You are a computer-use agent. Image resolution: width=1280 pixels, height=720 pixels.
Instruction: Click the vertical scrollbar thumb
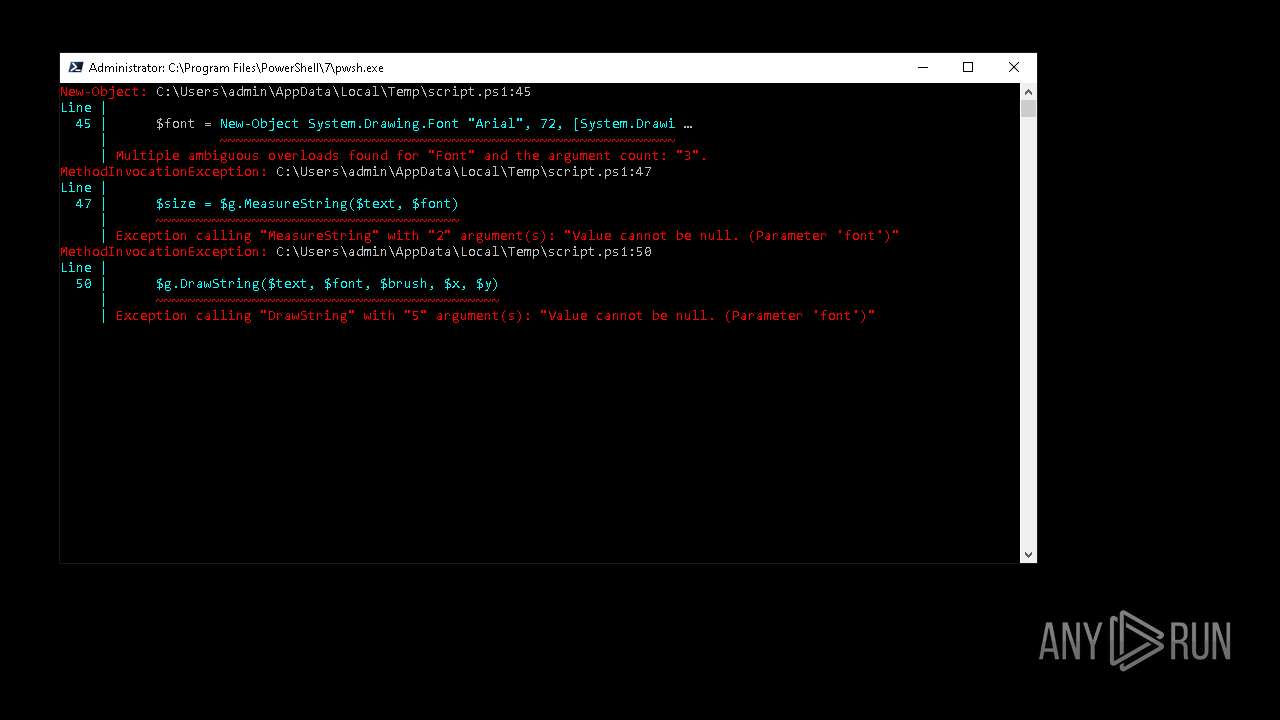(1028, 108)
